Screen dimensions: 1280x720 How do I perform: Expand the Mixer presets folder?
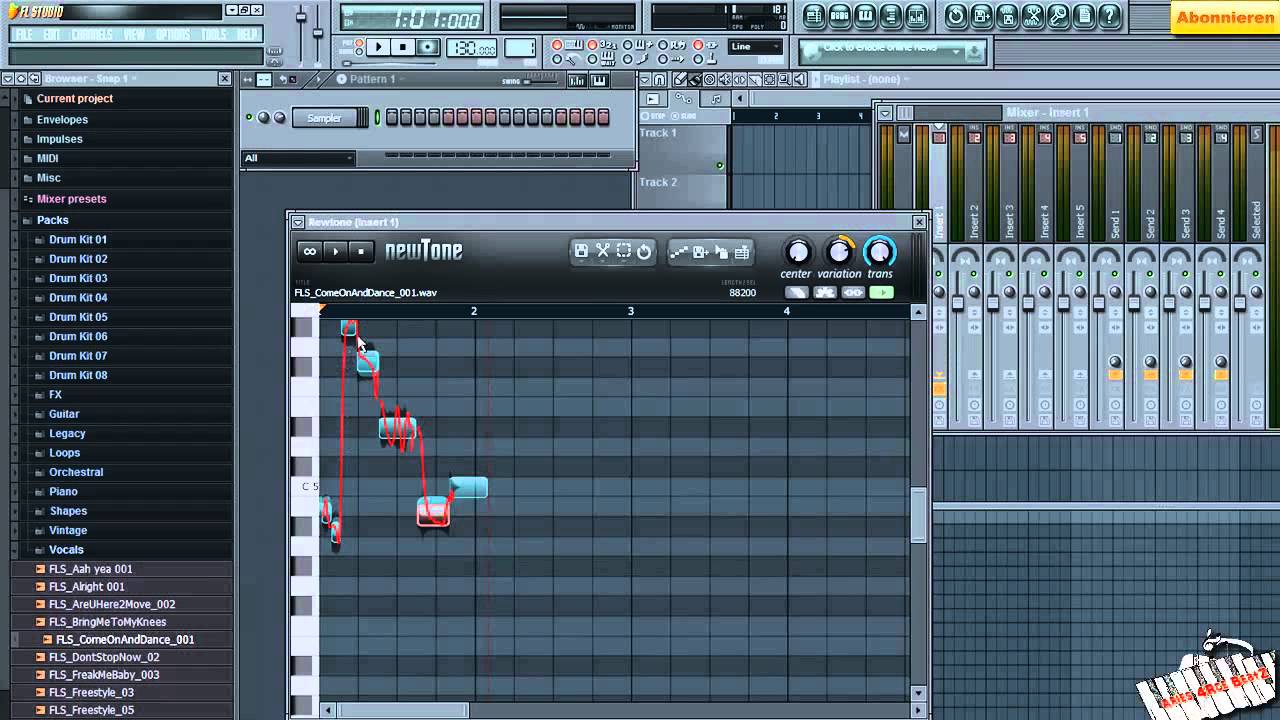(x=71, y=199)
